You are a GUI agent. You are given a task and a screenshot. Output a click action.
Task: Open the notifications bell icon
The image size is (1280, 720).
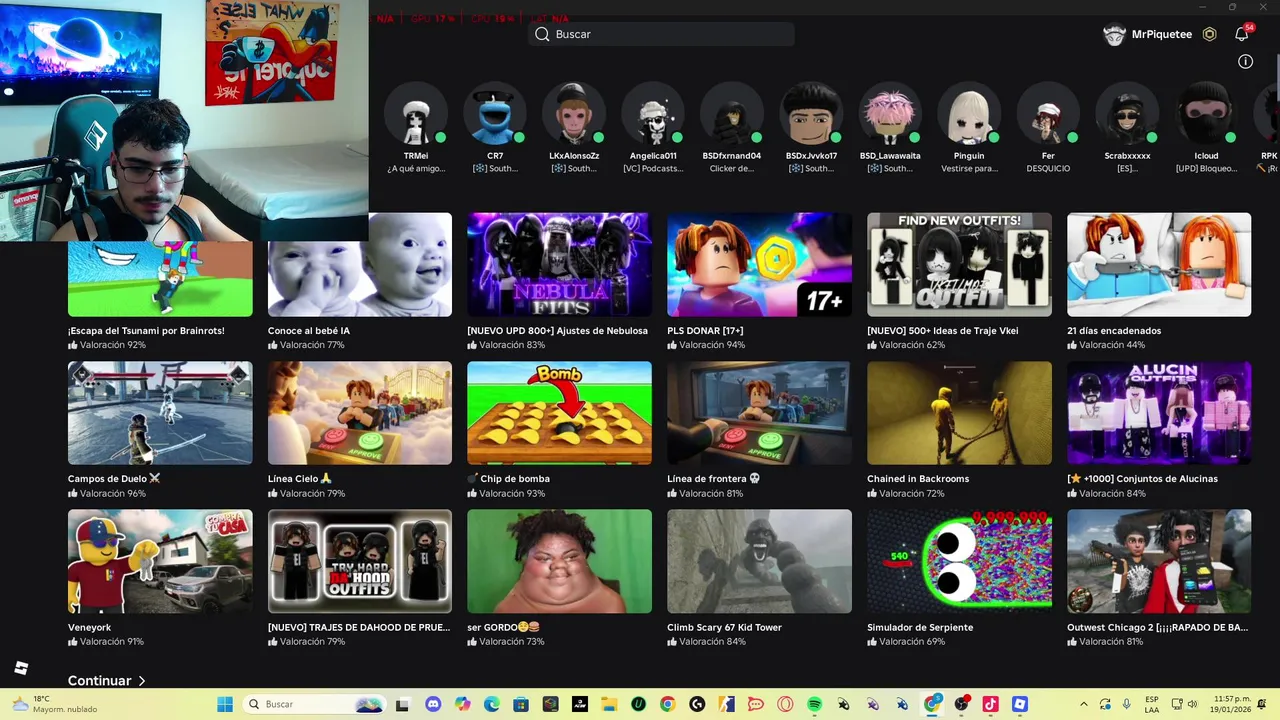[x=1241, y=34]
